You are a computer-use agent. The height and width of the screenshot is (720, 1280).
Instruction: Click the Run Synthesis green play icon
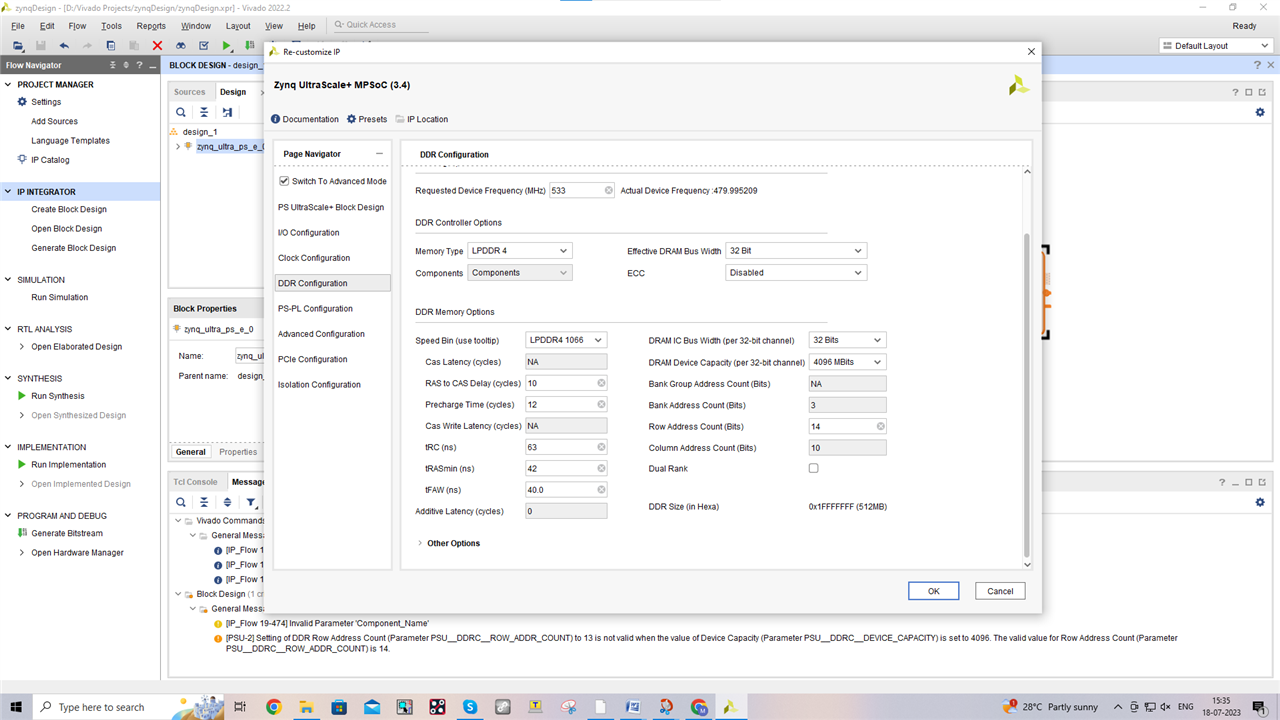pos(22,396)
